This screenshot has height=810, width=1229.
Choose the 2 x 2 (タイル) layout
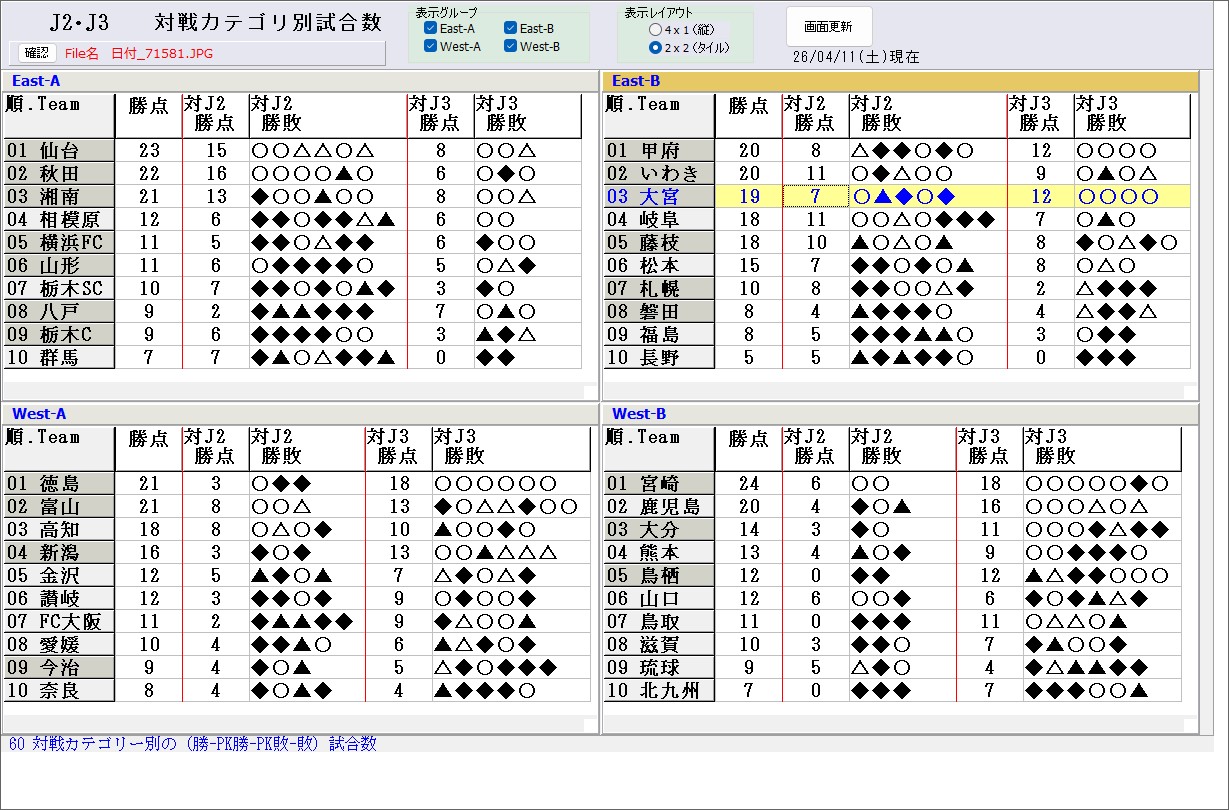[x=655, y=47]
